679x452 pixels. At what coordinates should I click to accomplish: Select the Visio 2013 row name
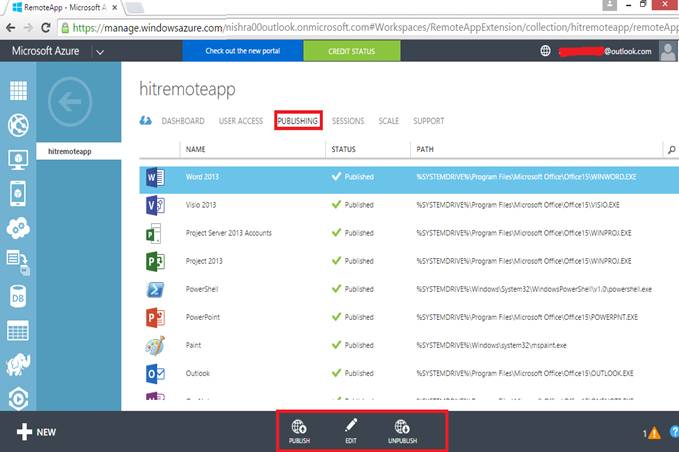[201, 205]
